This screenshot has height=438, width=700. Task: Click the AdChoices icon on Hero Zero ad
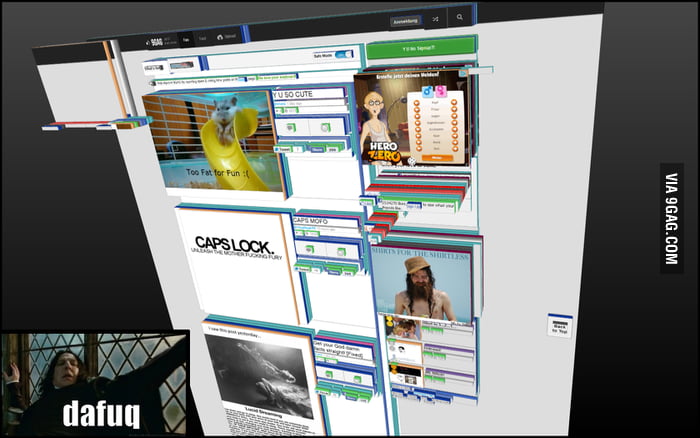click(x=464, y=74)
